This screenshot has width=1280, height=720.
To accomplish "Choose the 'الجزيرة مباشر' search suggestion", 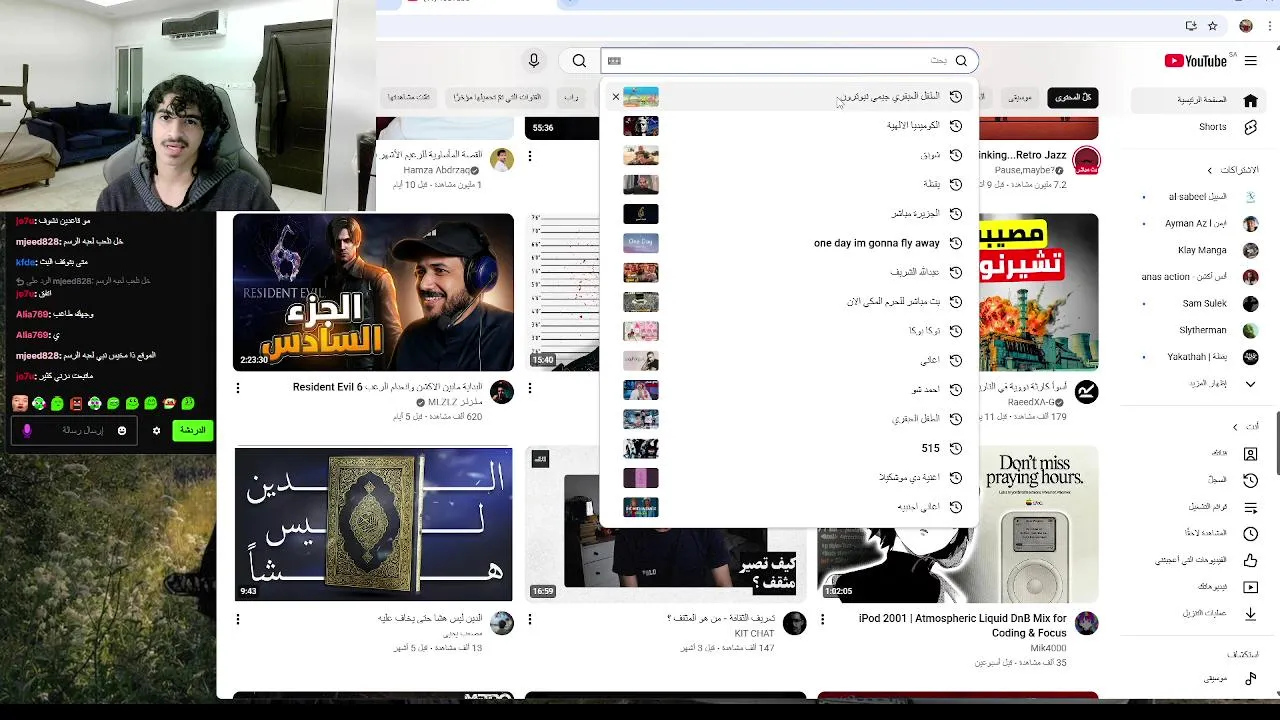I will pos(790,214).
